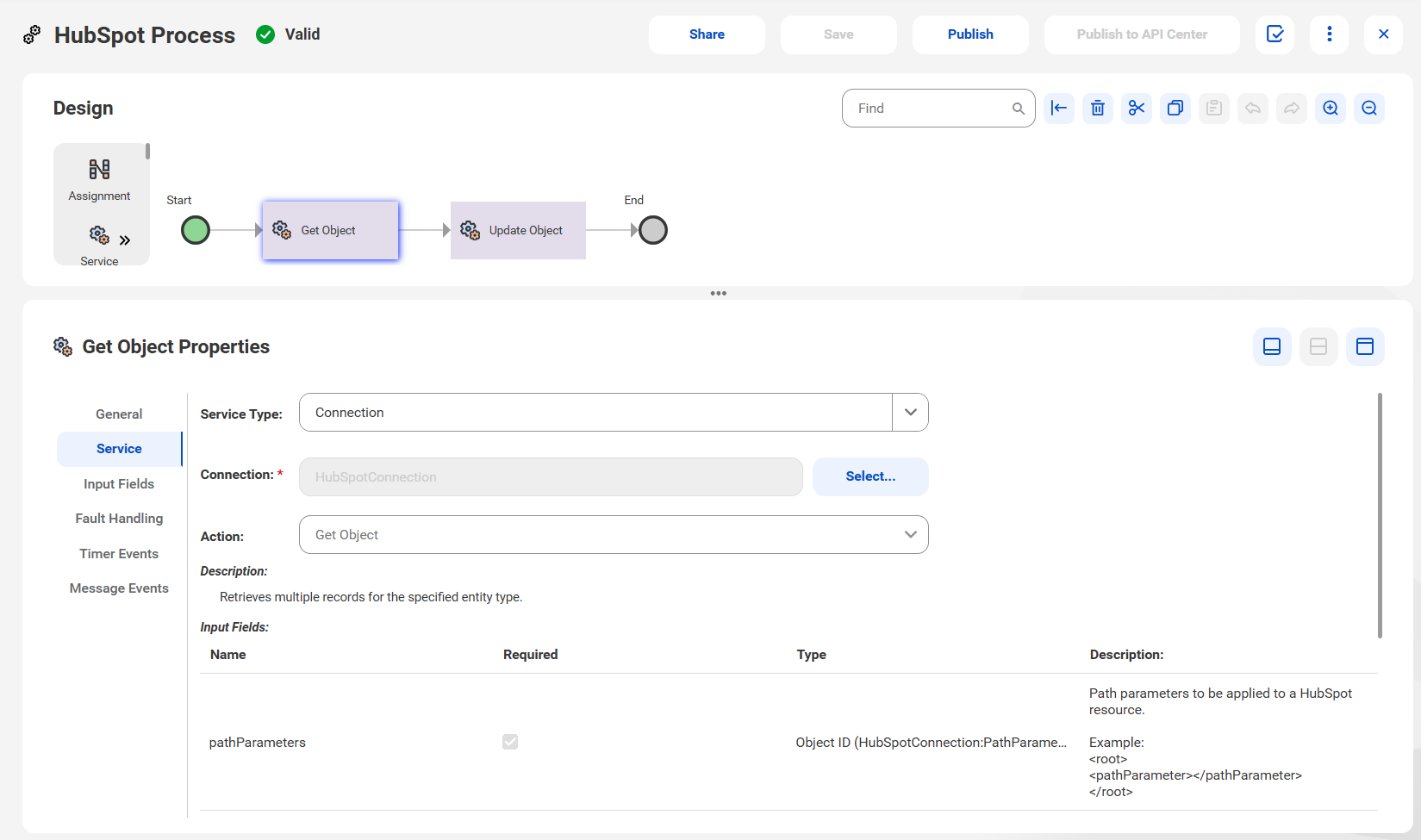
Task: Open the Fault Handling tab
Action: [119, 519]
